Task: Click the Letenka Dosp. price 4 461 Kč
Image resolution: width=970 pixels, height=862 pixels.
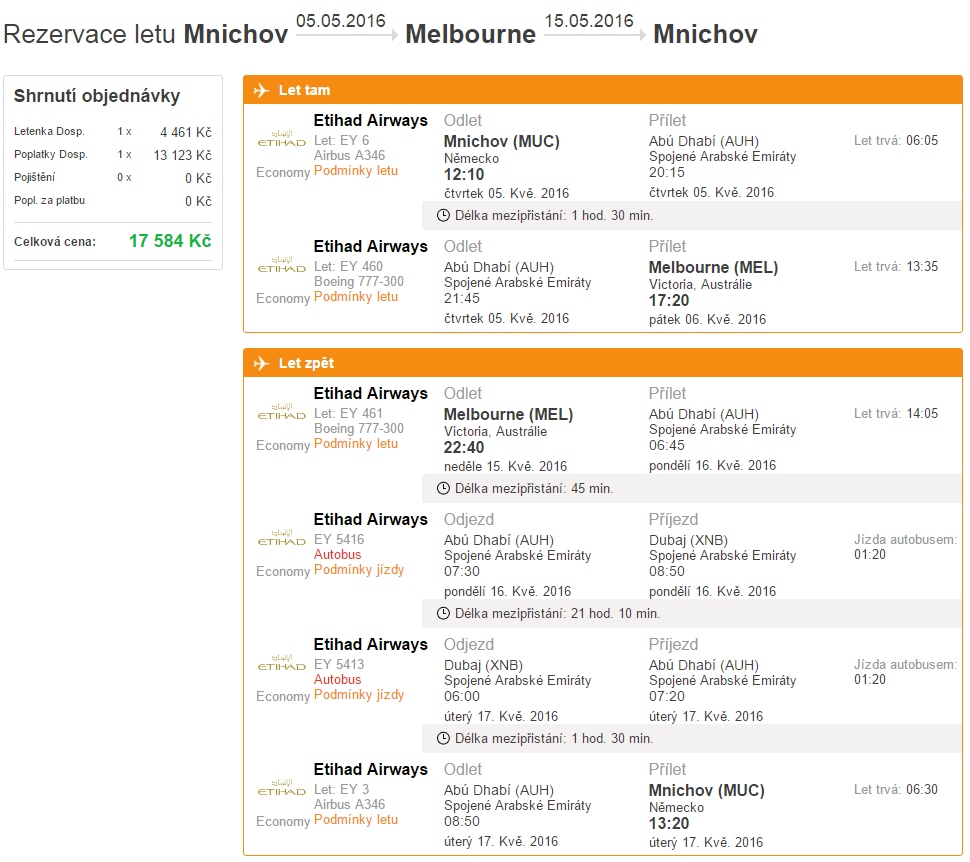Action: (x=186, y=132)
